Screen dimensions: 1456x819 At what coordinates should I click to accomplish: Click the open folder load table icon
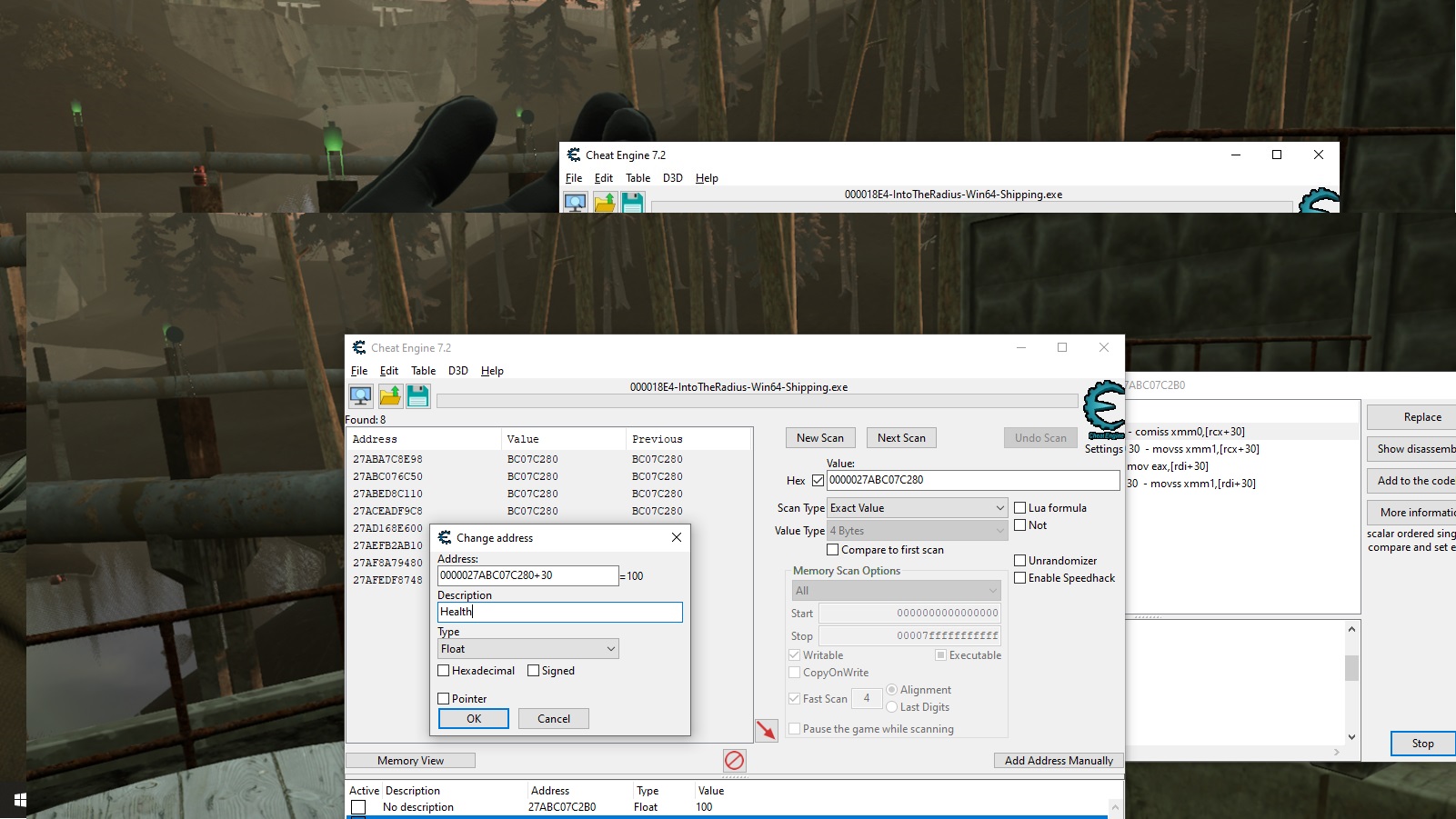(x=390, y=396)
